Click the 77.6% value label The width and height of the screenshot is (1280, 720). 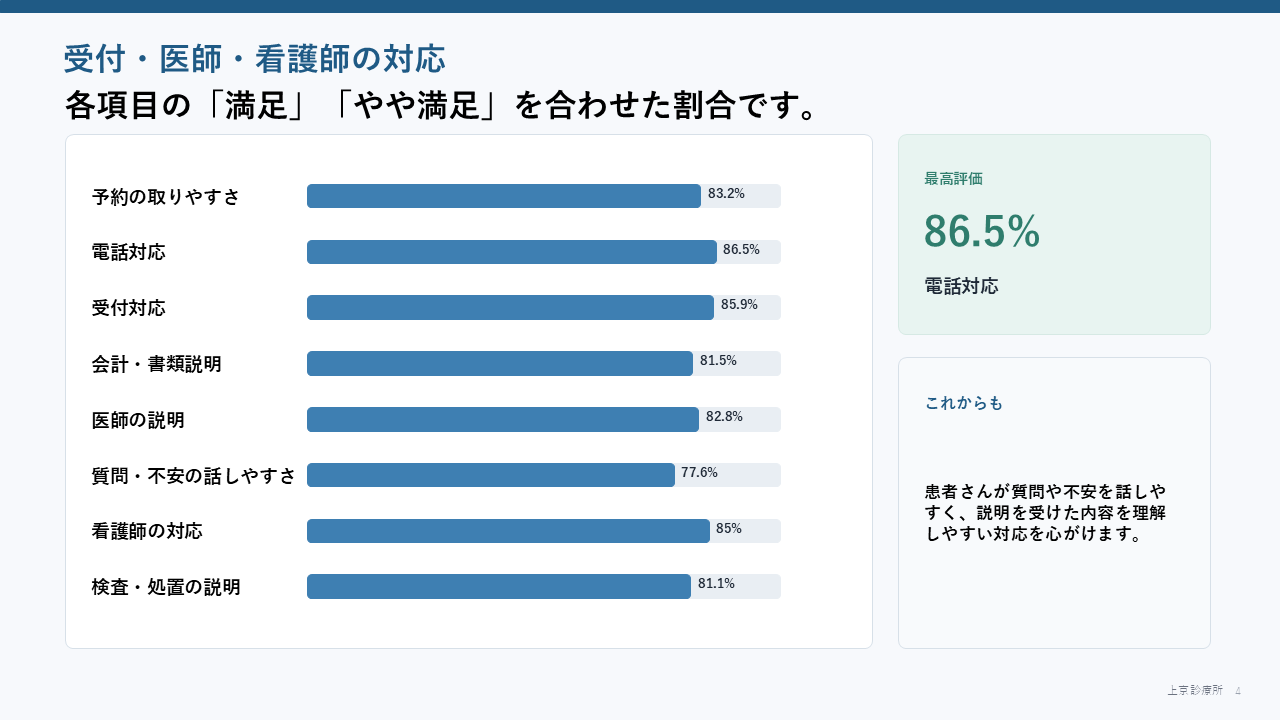coord(699,473)
